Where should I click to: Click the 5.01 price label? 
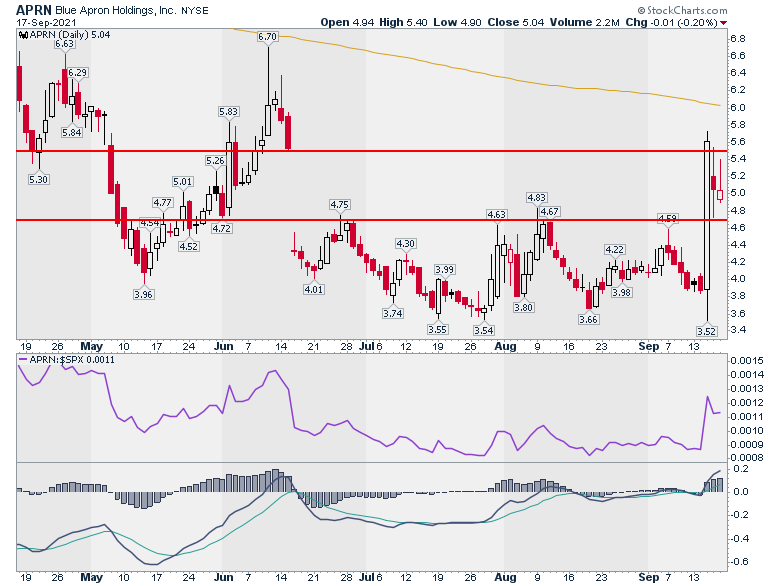183,182
